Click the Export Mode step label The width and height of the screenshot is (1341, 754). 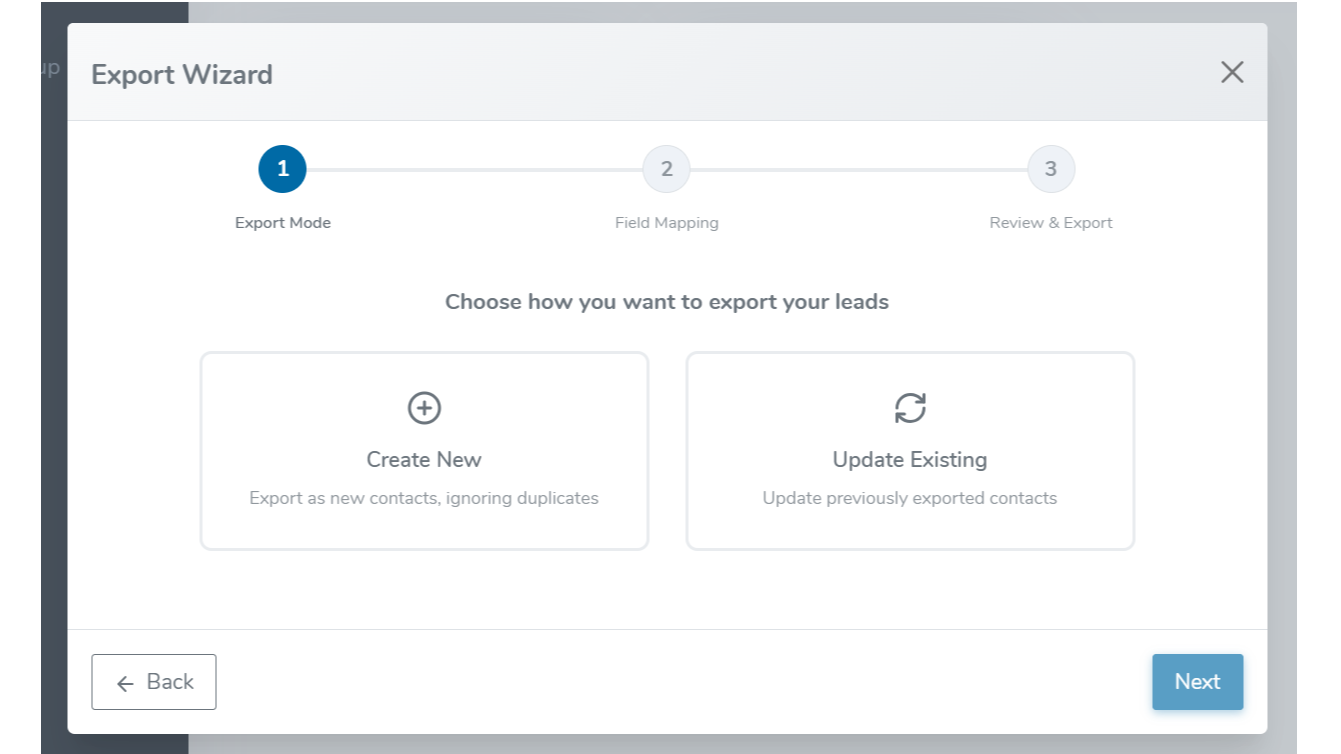282,222
